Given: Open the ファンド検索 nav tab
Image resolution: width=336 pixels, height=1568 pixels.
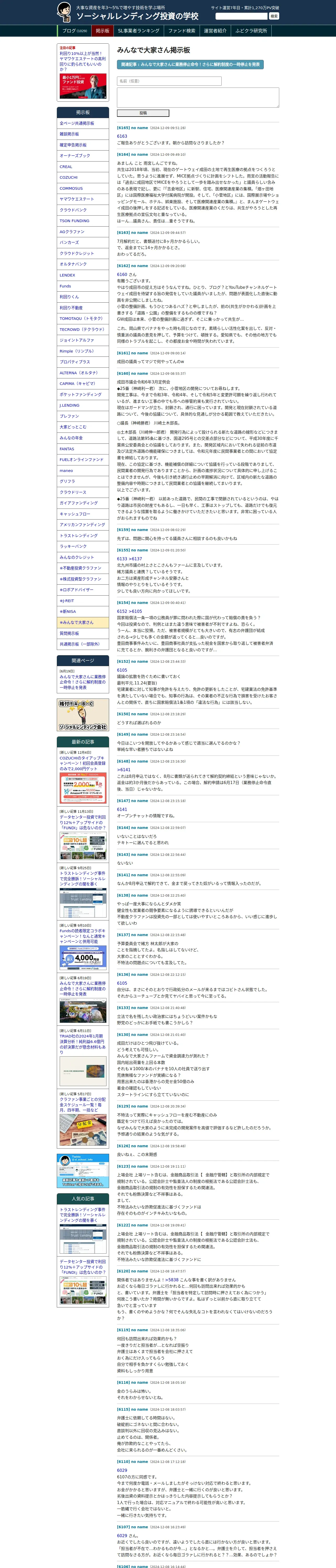Looking at the screenshot, I should [182, 31].
